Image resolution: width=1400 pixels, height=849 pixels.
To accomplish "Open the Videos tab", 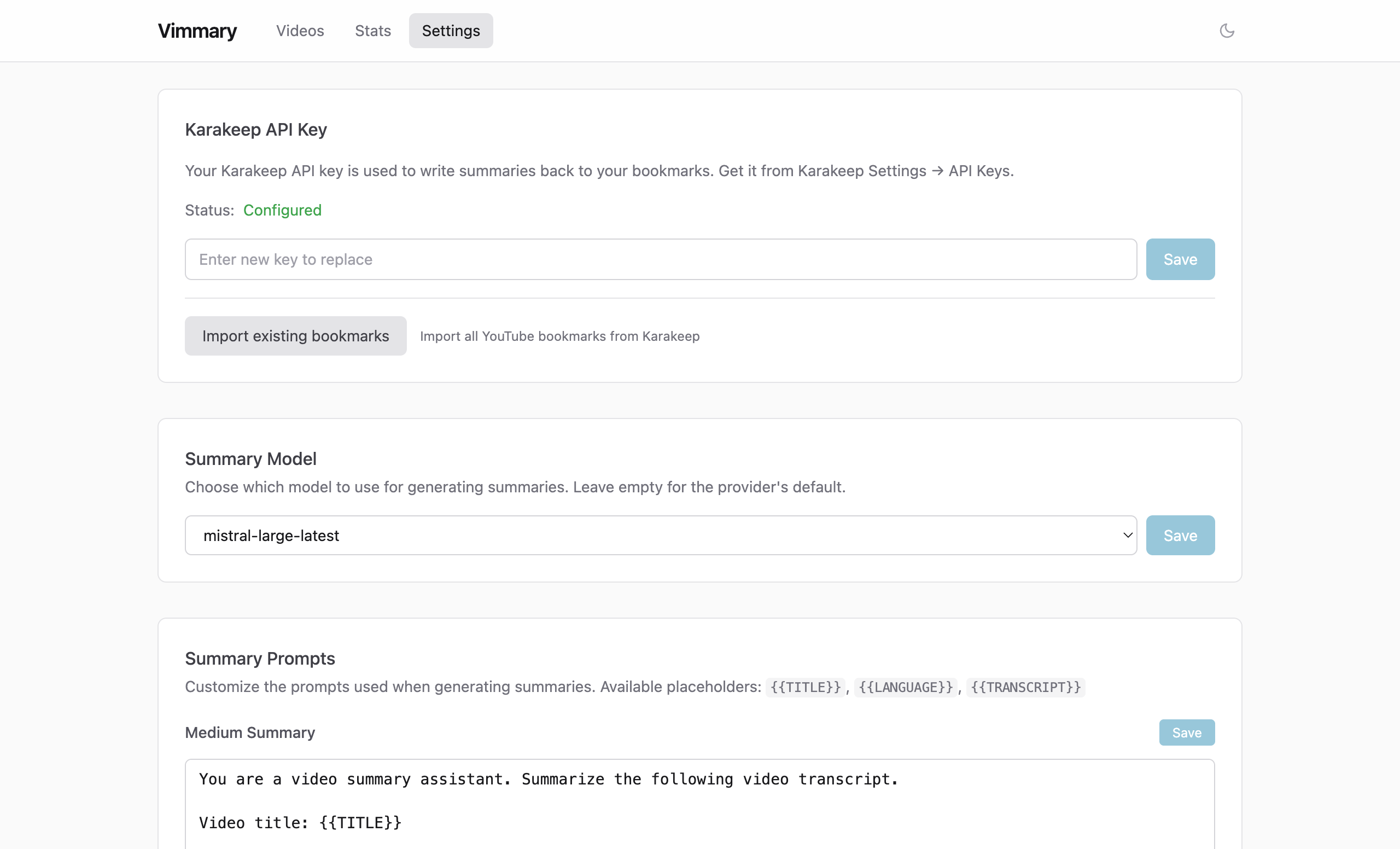I will click(300, 31).
